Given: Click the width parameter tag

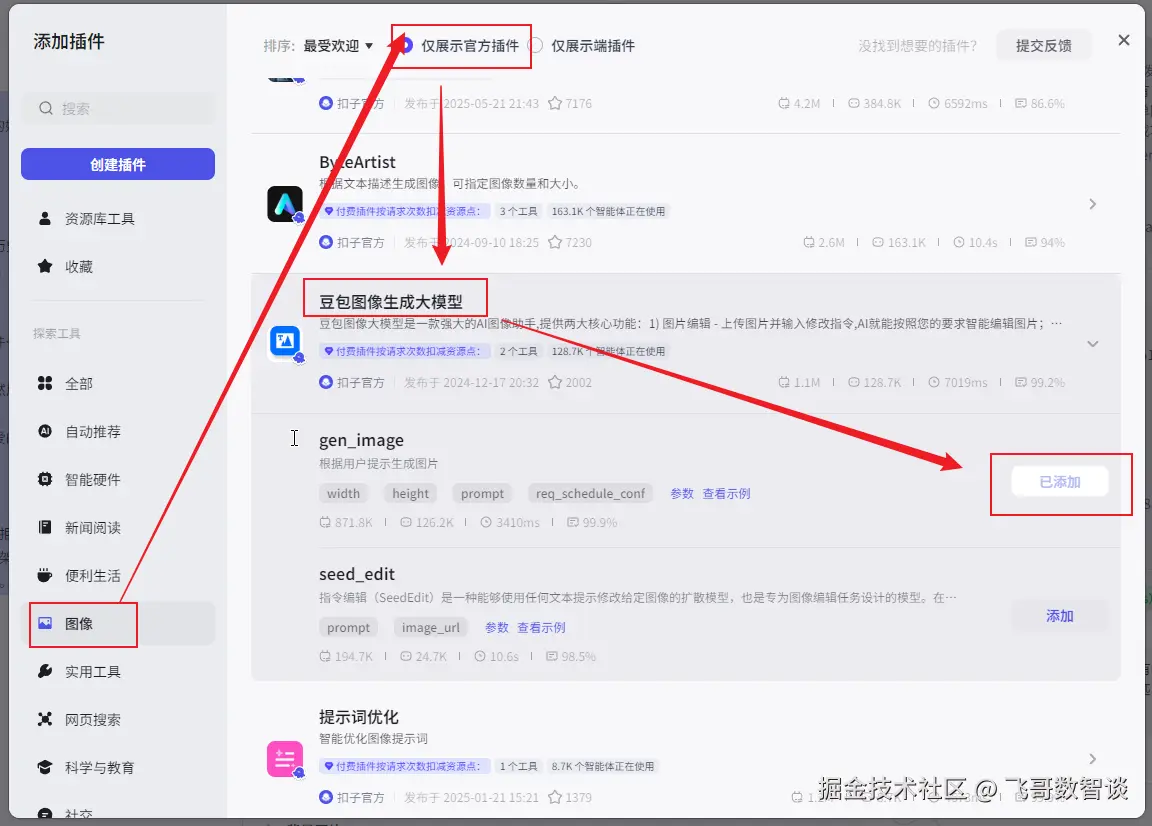Looking at the screenshot, I should click(x=343, y=494).
